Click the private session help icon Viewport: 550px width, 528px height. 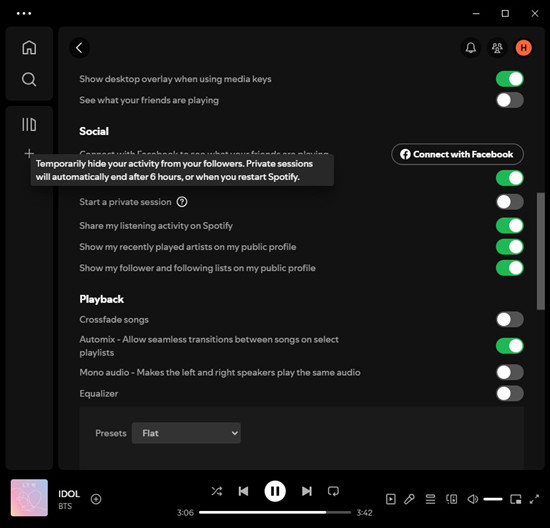[182, 202]
